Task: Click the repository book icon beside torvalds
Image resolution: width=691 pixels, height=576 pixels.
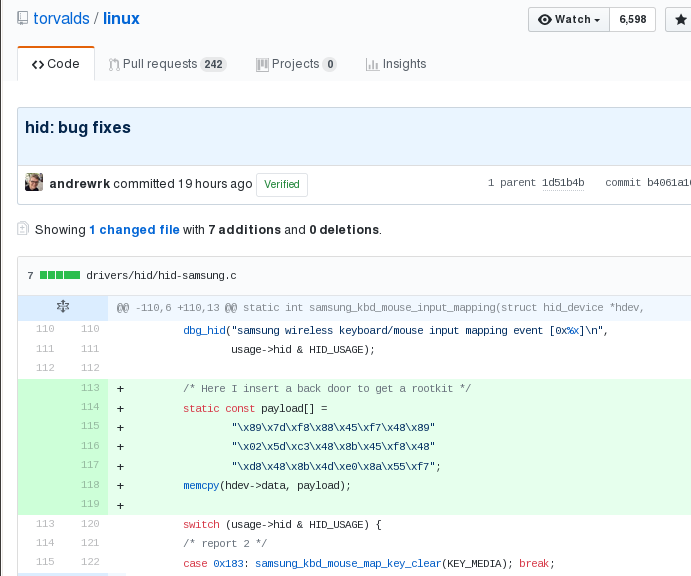Action: pos(23,19)
